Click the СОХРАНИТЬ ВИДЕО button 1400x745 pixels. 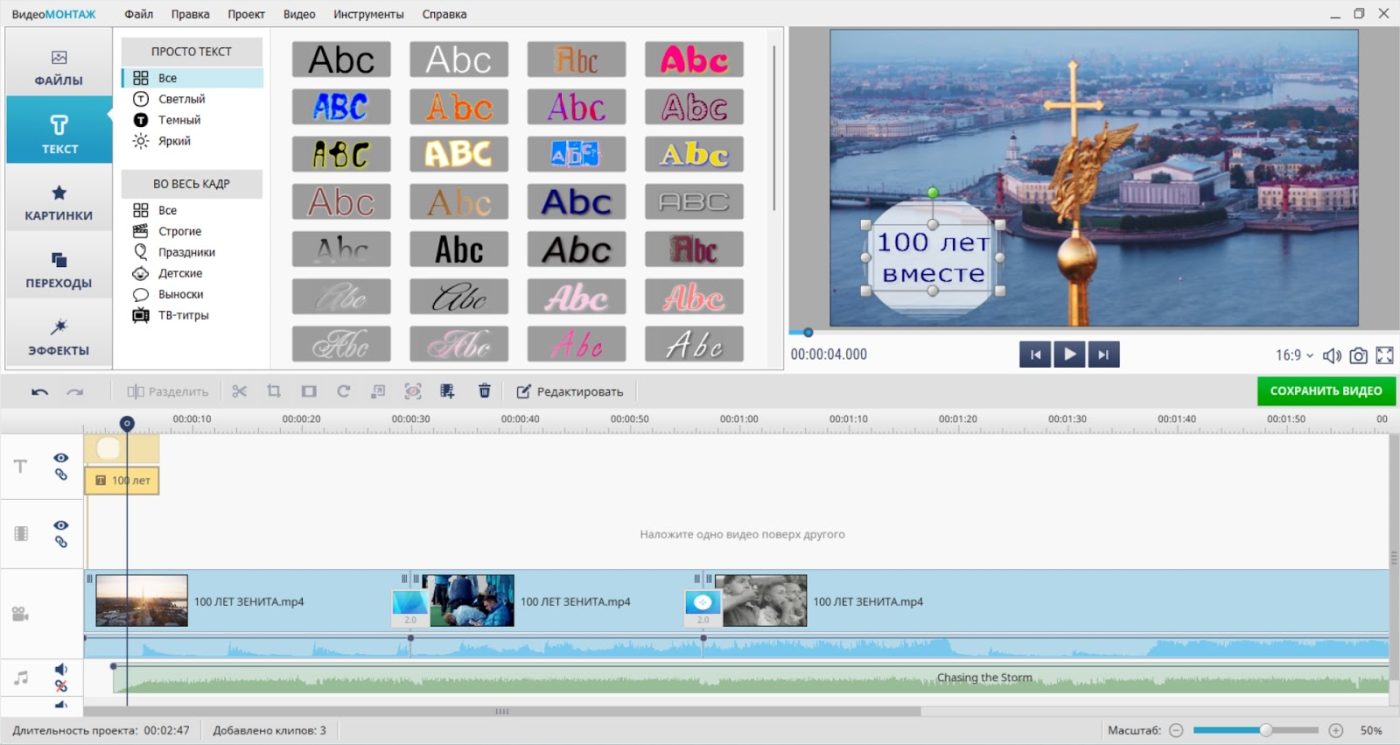(1325, 391)
